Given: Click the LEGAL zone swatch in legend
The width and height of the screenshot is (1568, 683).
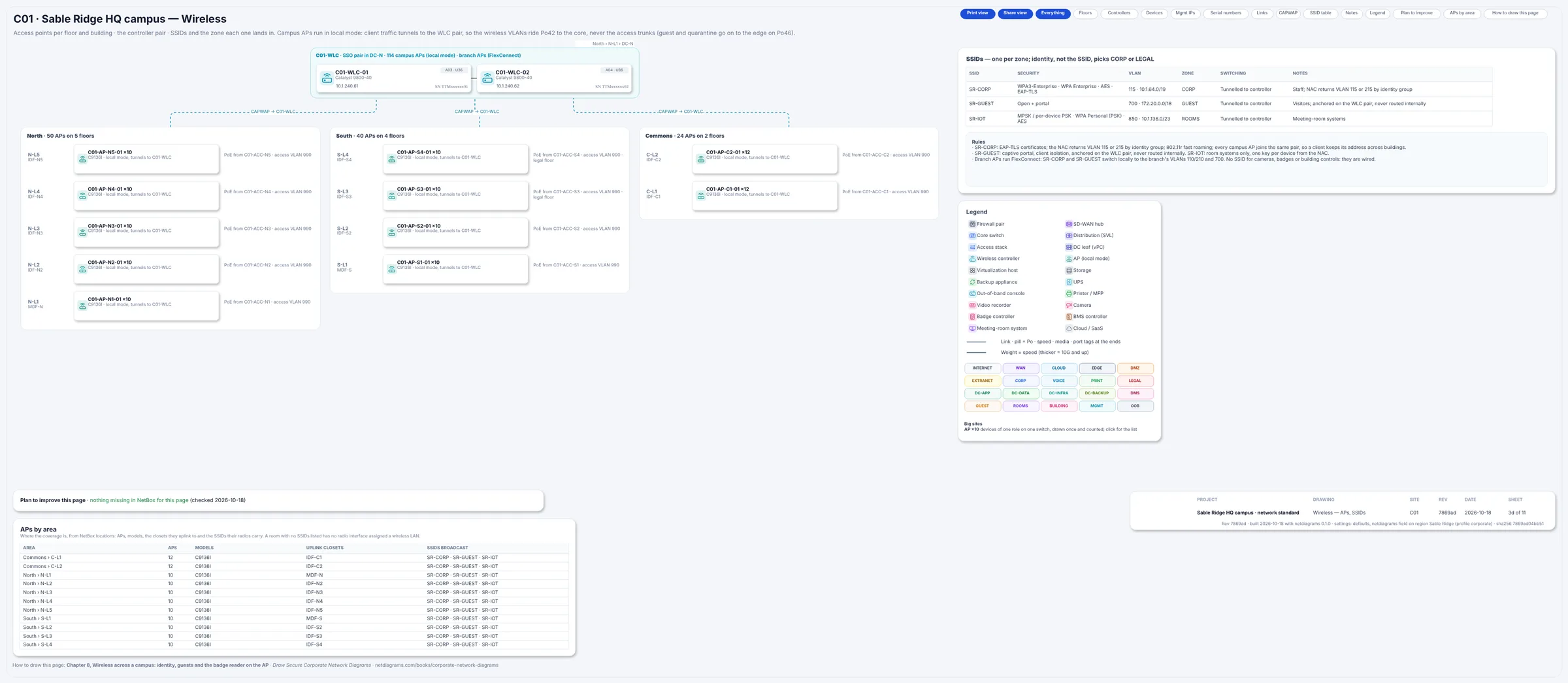Looking at the screenshot, I should point(1135,381).
